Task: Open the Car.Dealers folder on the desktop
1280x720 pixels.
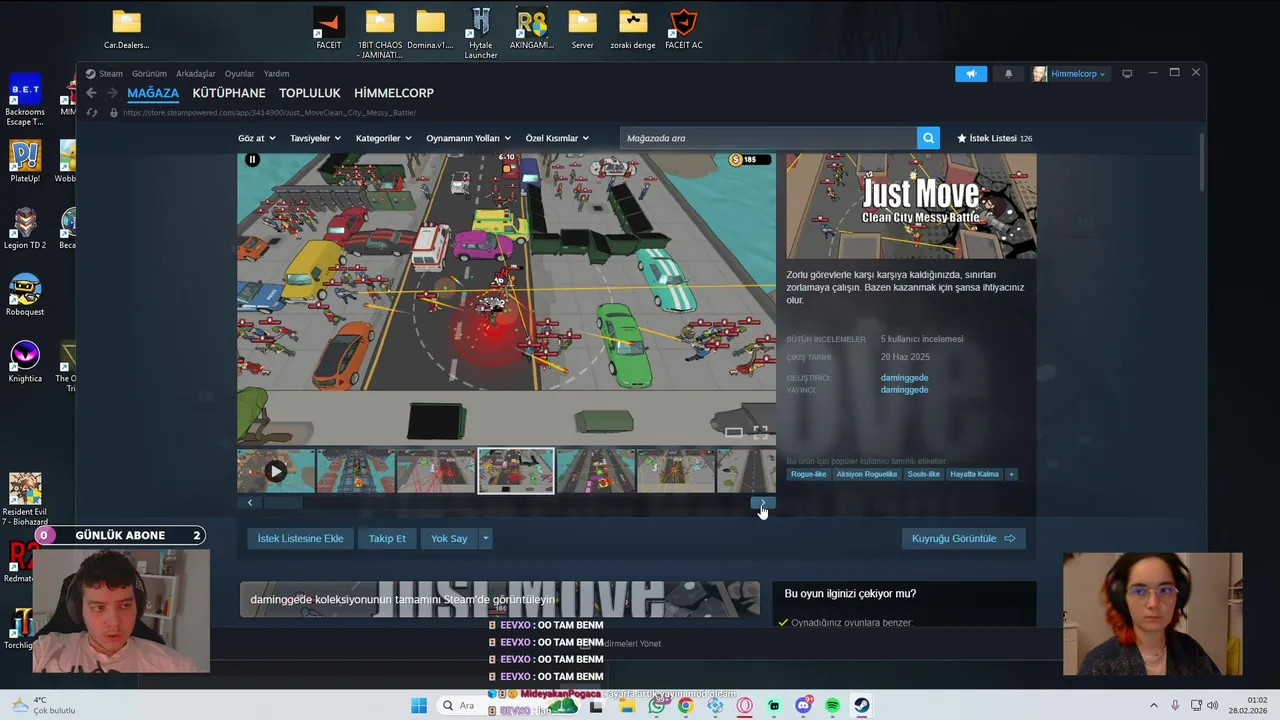Action: (x=126, y=29)
